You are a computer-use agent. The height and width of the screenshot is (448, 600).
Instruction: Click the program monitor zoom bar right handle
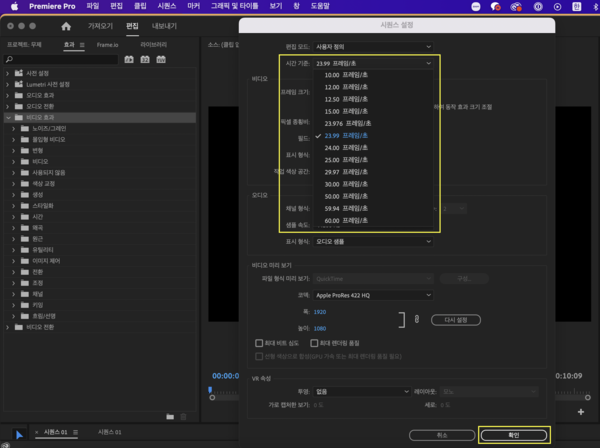[588, 397]
